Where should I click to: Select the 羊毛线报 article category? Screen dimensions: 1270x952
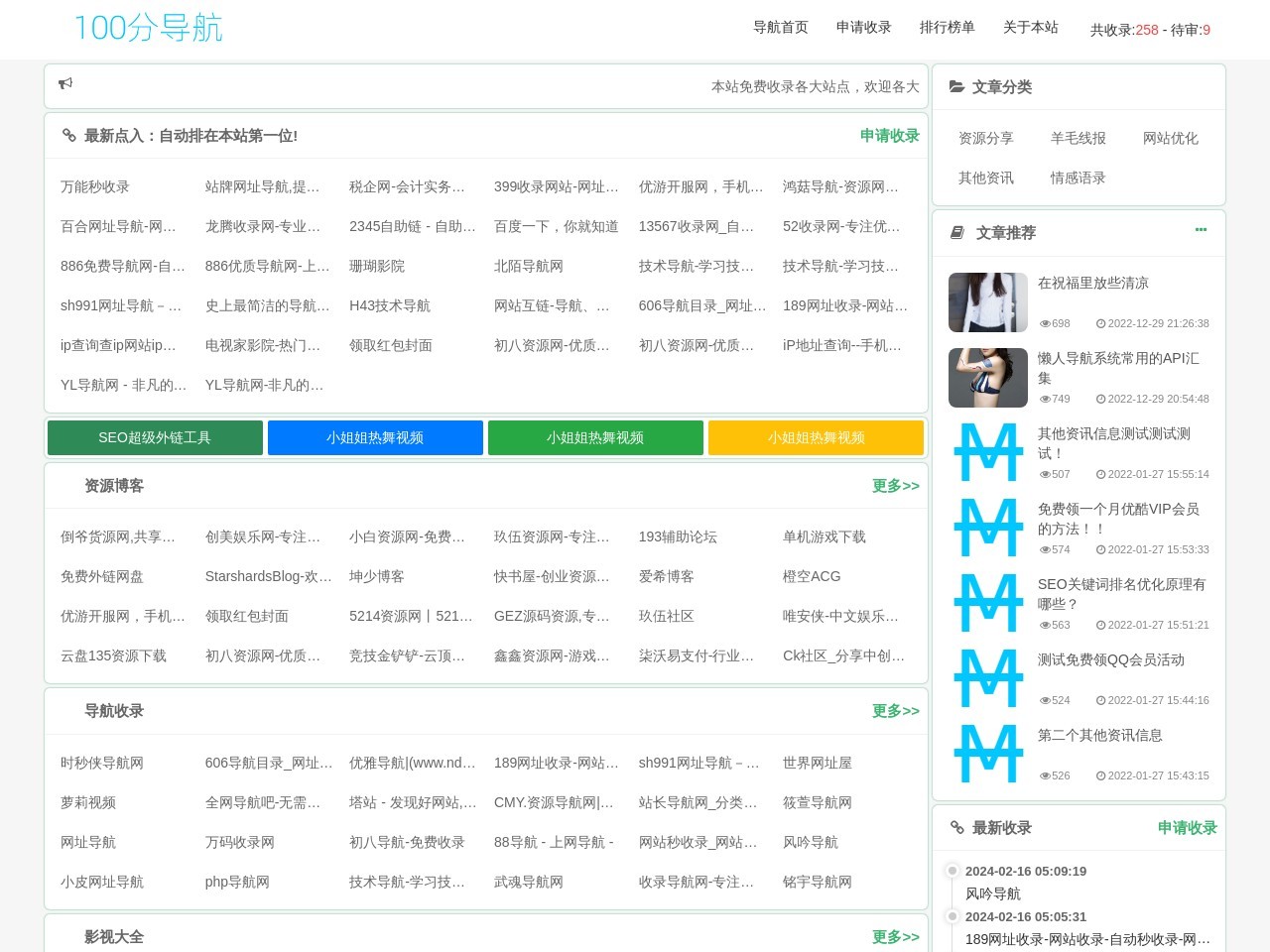point(1078,139)
